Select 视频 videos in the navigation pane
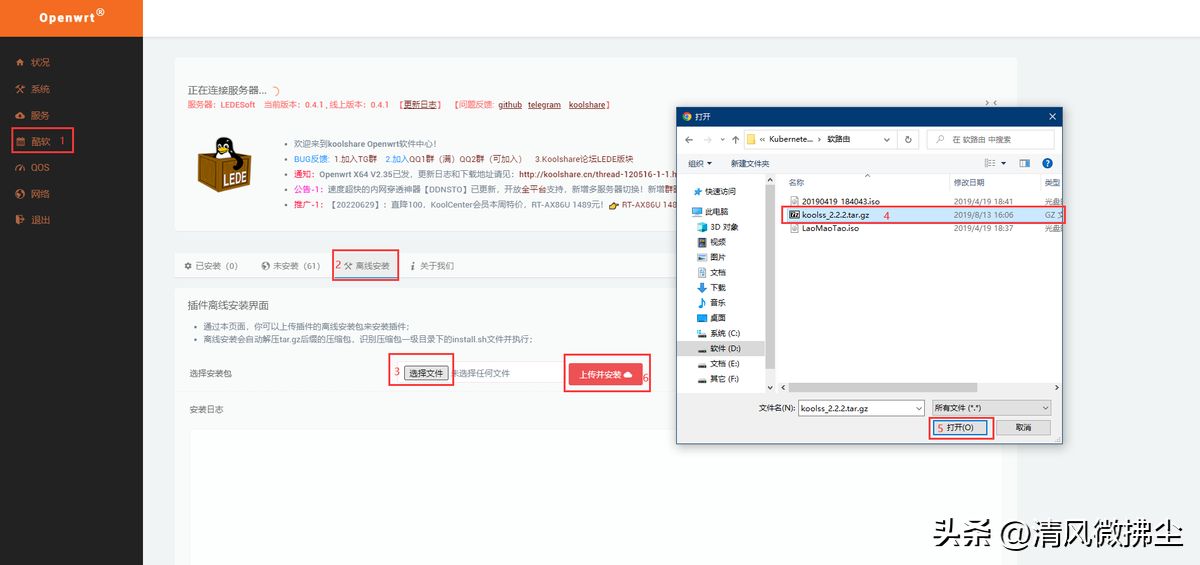The image size is (1200, 565). tap(711, 242)
